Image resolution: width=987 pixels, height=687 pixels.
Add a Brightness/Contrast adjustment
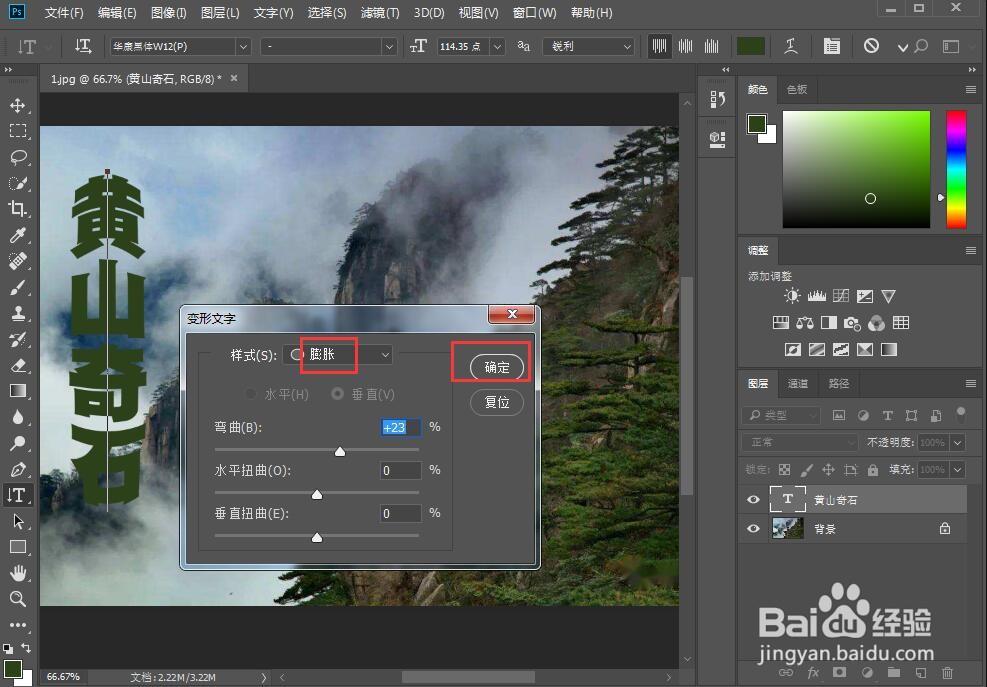click(x=792, y=296)
